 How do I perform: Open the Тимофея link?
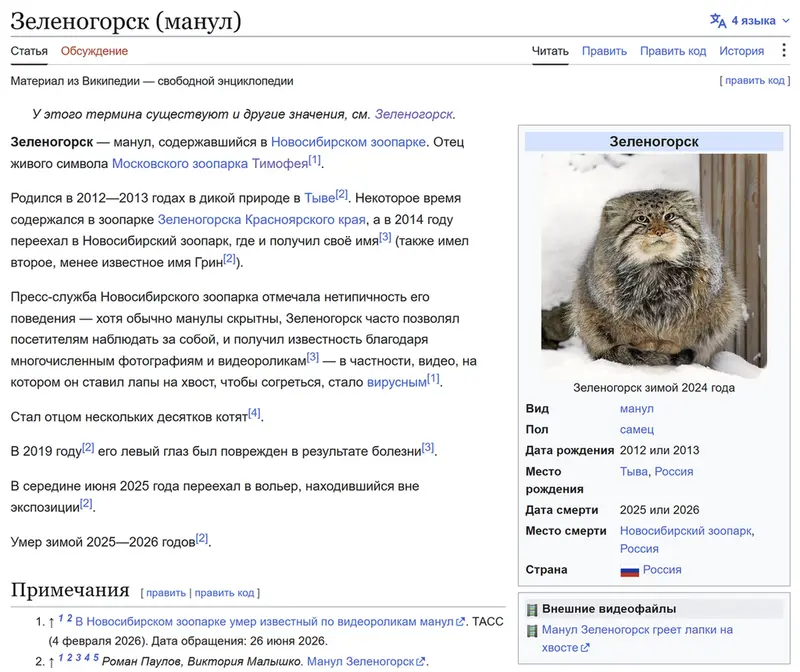[x=280, y=163]
